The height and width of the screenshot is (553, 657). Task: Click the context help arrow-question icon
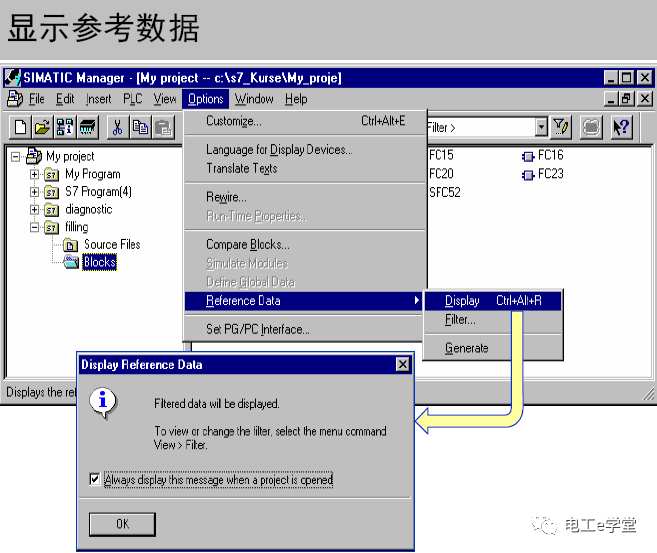pyautogui.click(x=621, y=127)
